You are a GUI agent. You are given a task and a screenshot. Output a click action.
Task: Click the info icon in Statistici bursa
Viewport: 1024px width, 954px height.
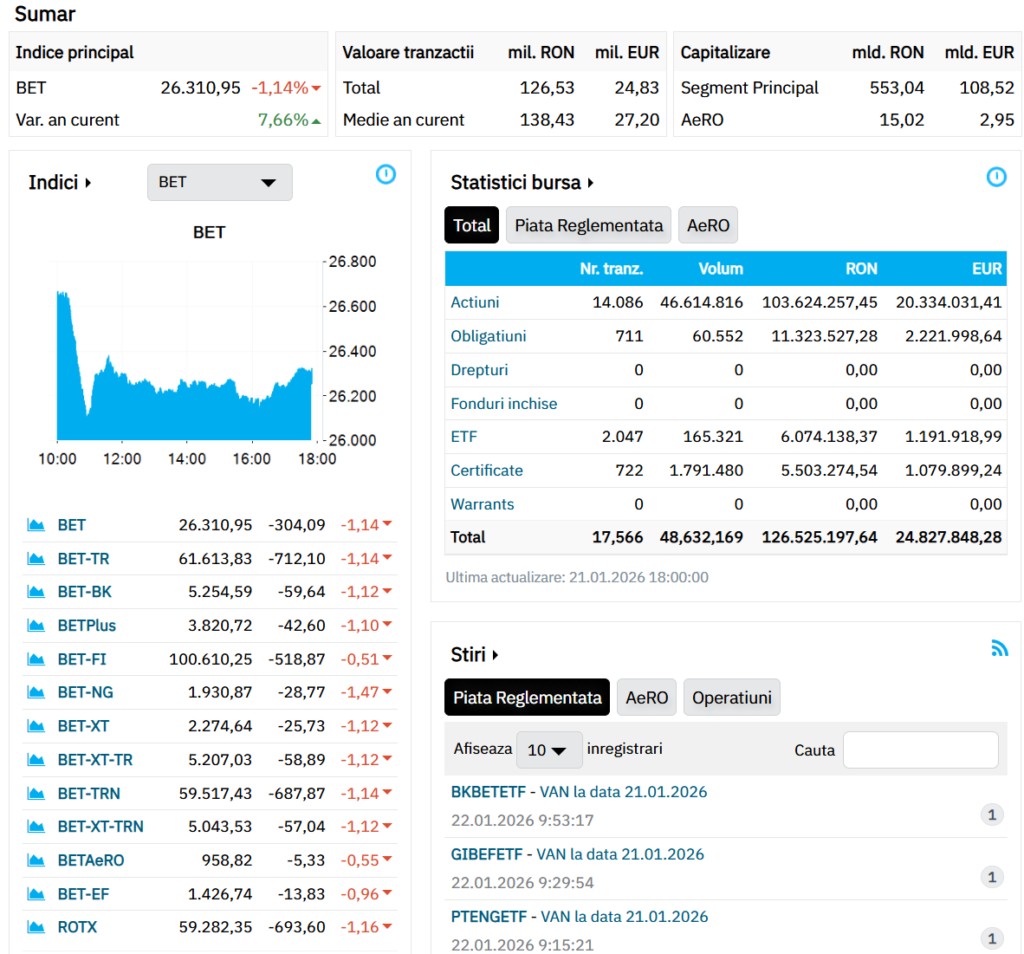pyautogui.click(x=996, y=177)
